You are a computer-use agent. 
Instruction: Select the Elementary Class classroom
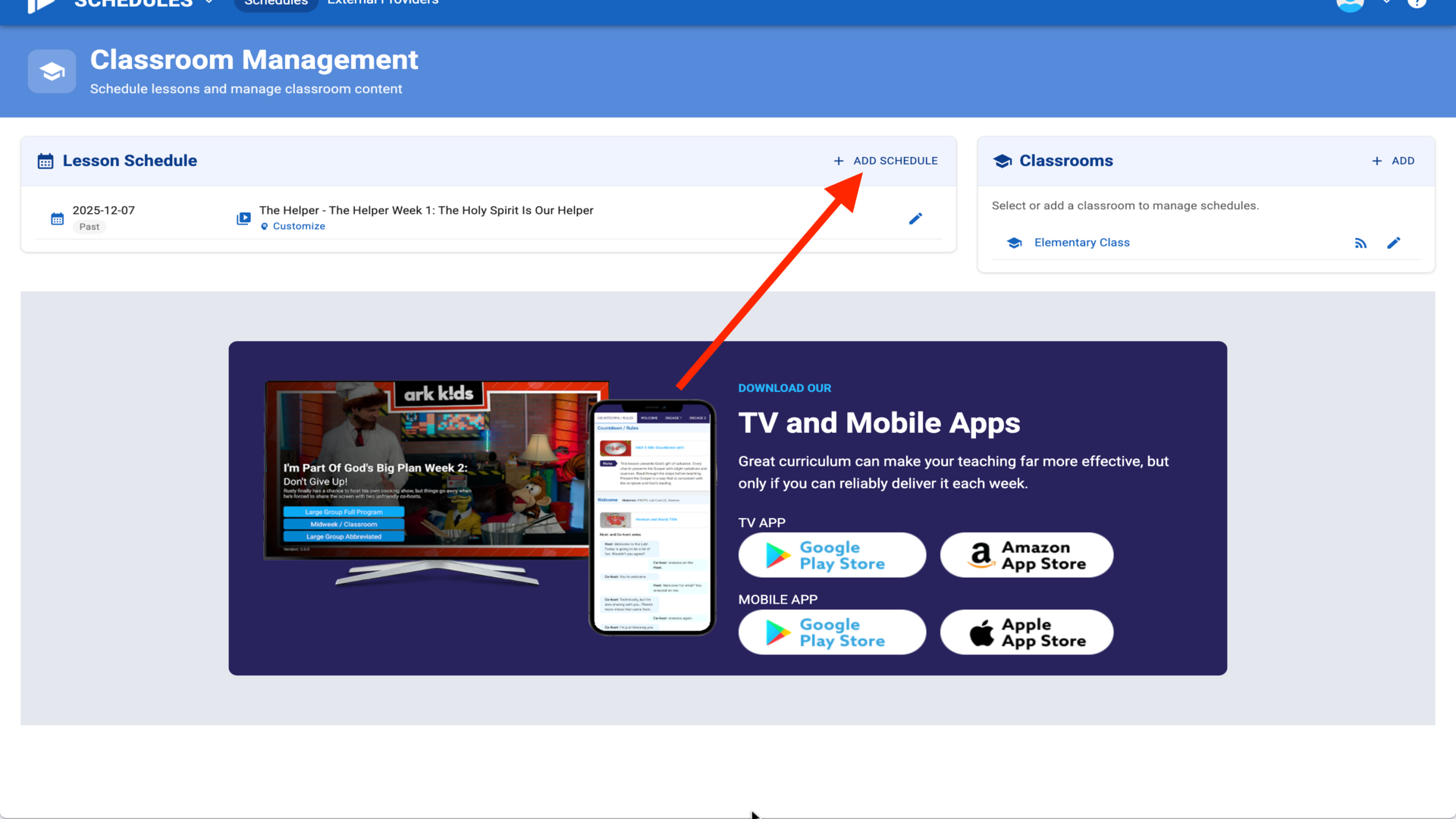click(1081, 243)
